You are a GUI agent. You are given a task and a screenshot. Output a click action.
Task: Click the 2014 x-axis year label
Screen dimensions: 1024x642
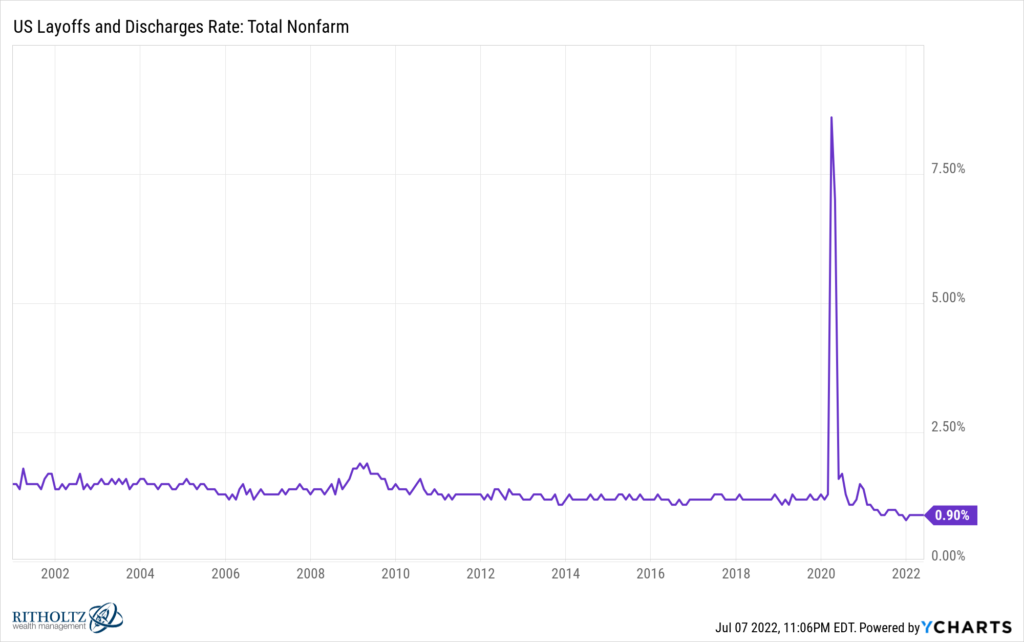(x=565, y=573)
